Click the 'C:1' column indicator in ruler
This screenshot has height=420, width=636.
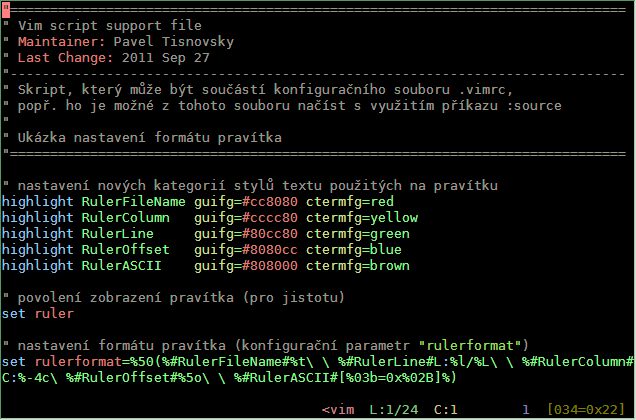[x=446, y=409]
